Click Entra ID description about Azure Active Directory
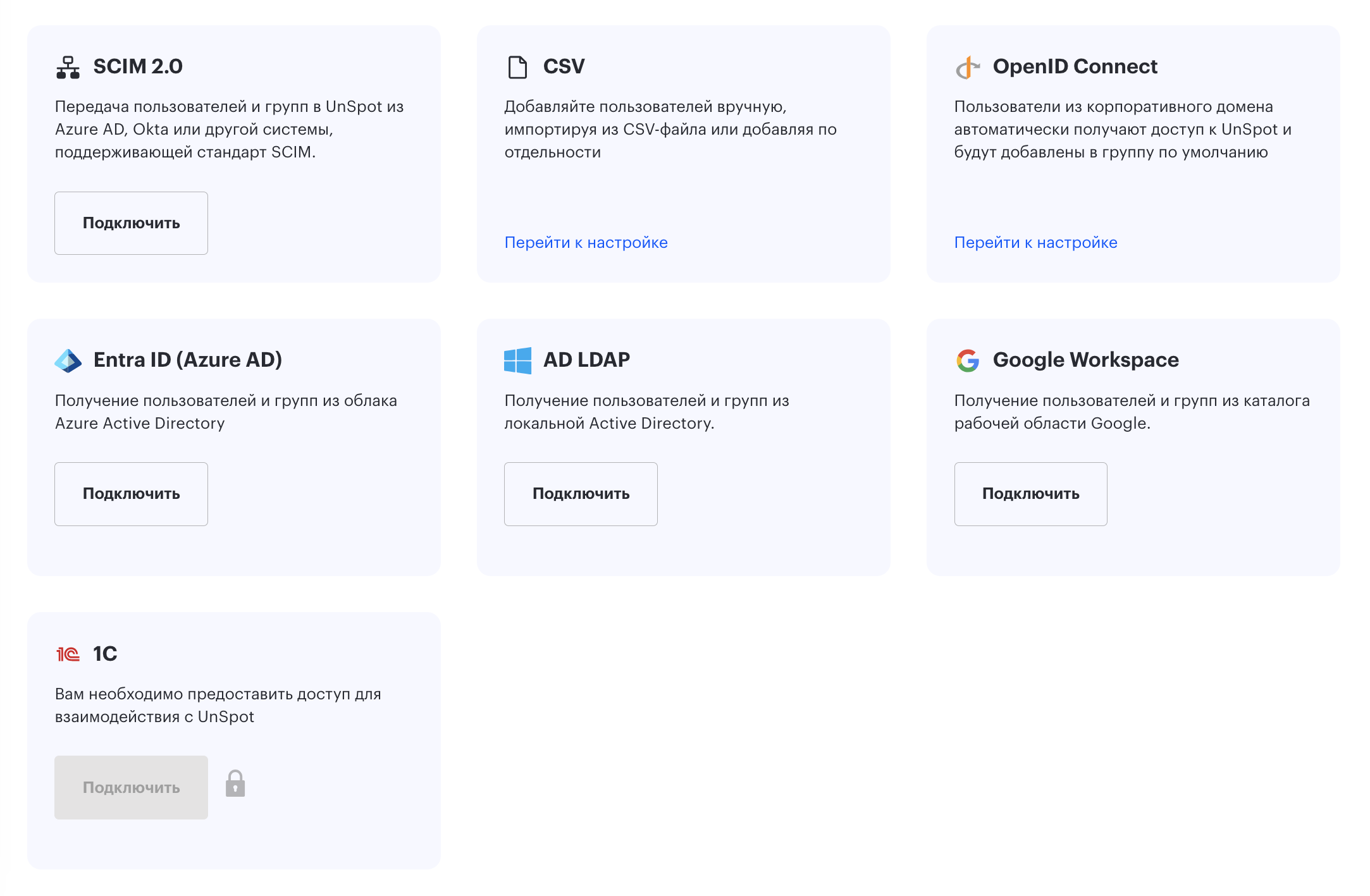Screen dimensions: 1370x896 coord(226,412)
